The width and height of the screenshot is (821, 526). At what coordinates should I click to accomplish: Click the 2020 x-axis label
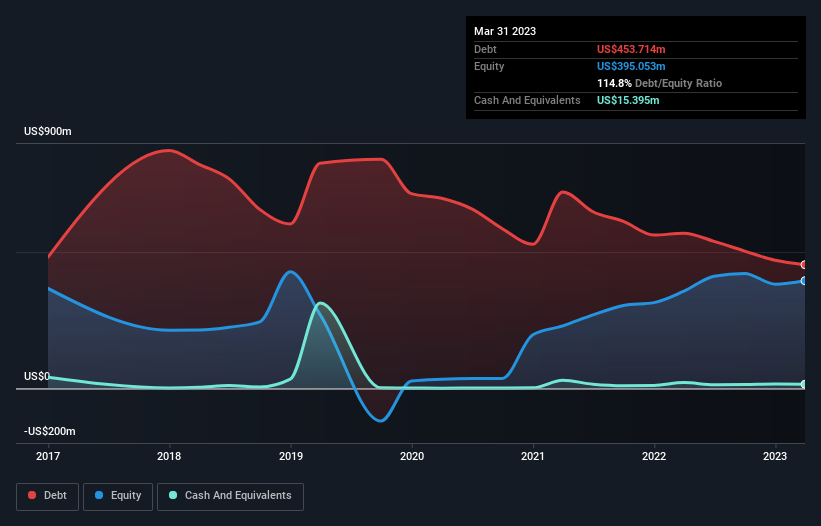click(x=412, y=456)
